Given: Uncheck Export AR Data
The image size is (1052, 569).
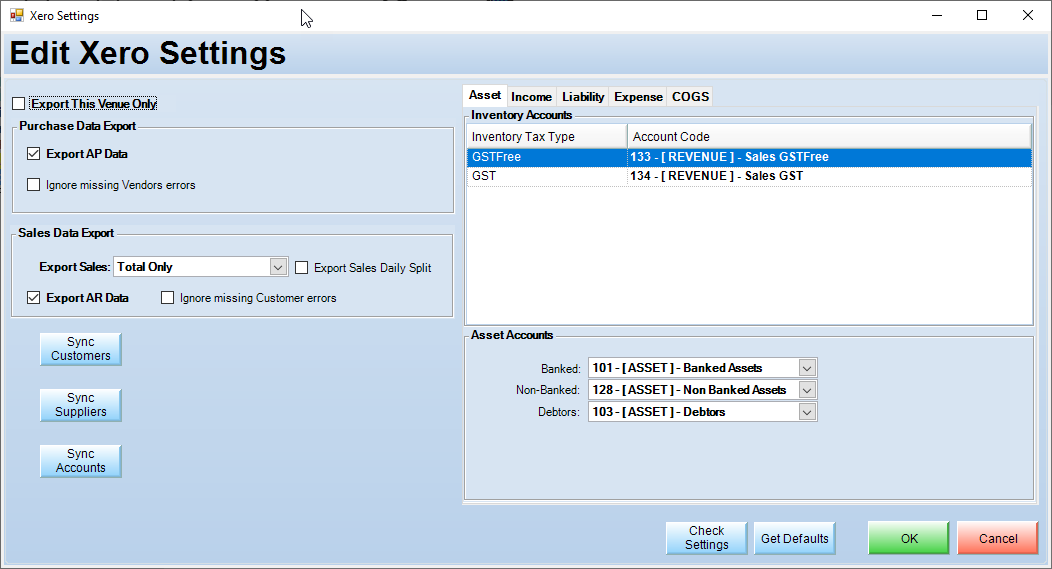Looking at the screenshot, I should click(34, 298).
